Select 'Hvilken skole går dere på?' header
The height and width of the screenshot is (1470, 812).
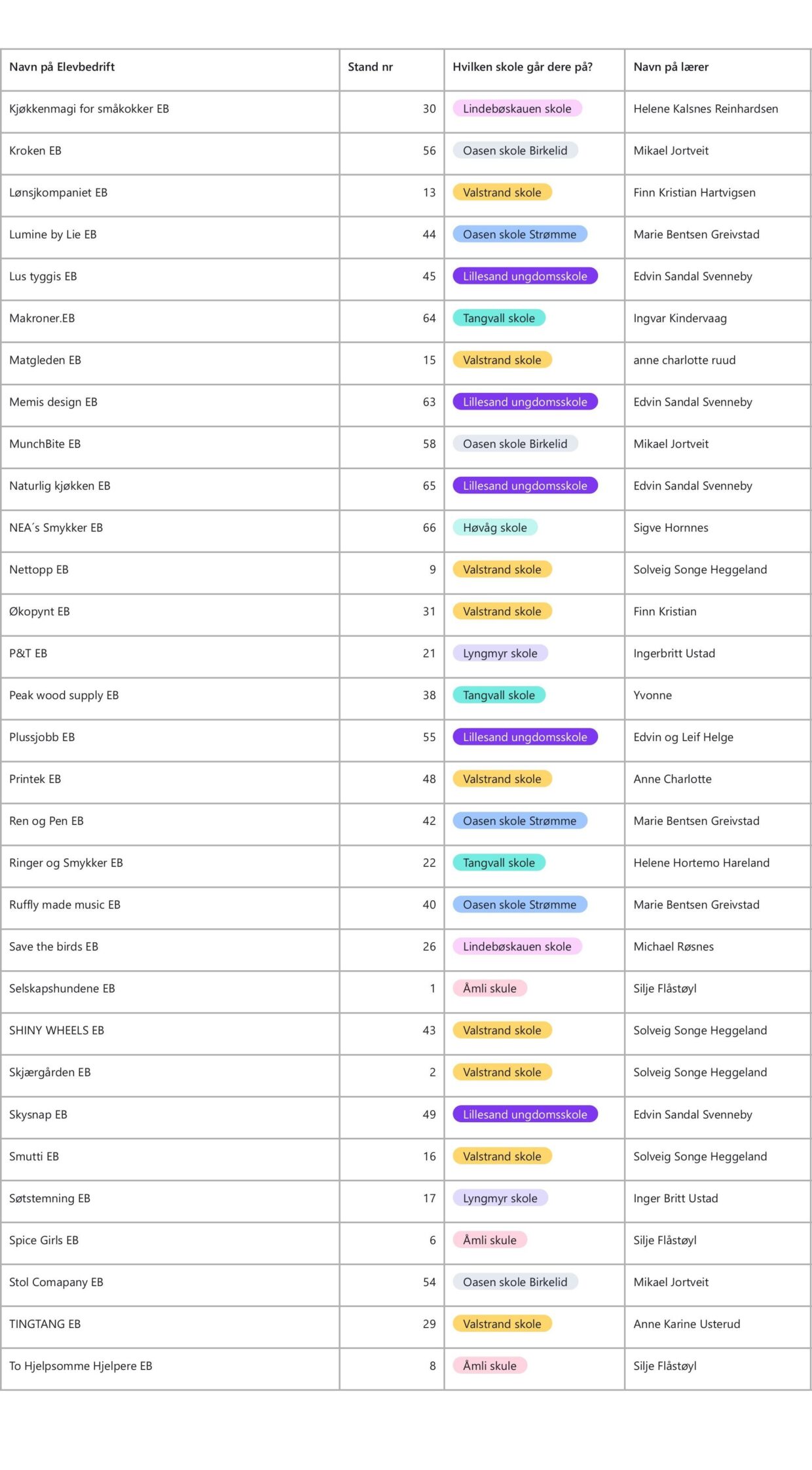(522, 67)
